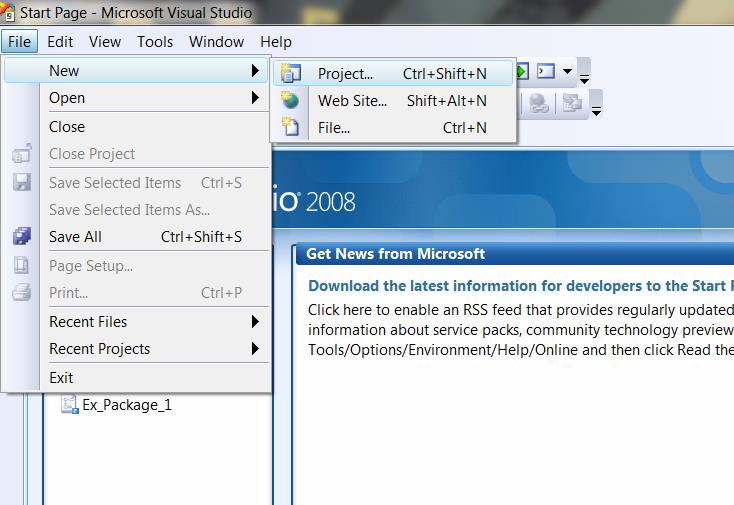Click the Visual Studio title bar icon

[9, 13]
